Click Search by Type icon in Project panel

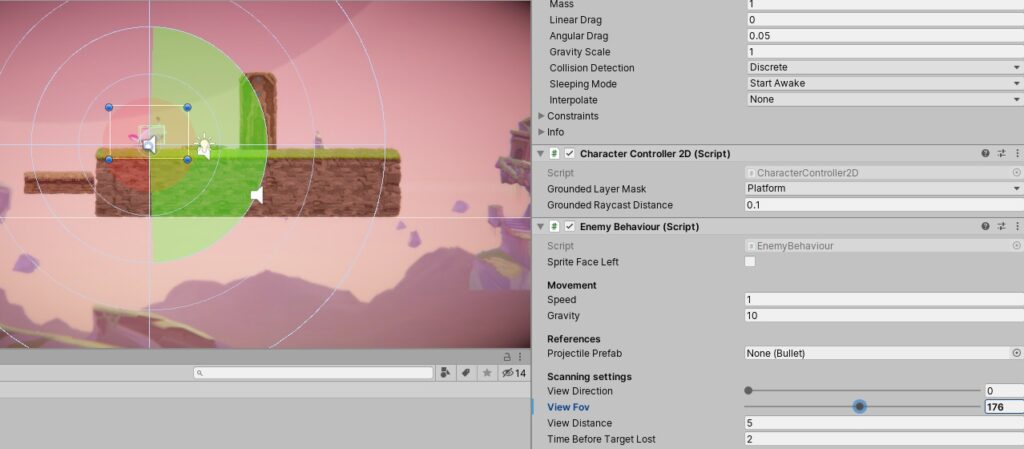click(445, 373)
